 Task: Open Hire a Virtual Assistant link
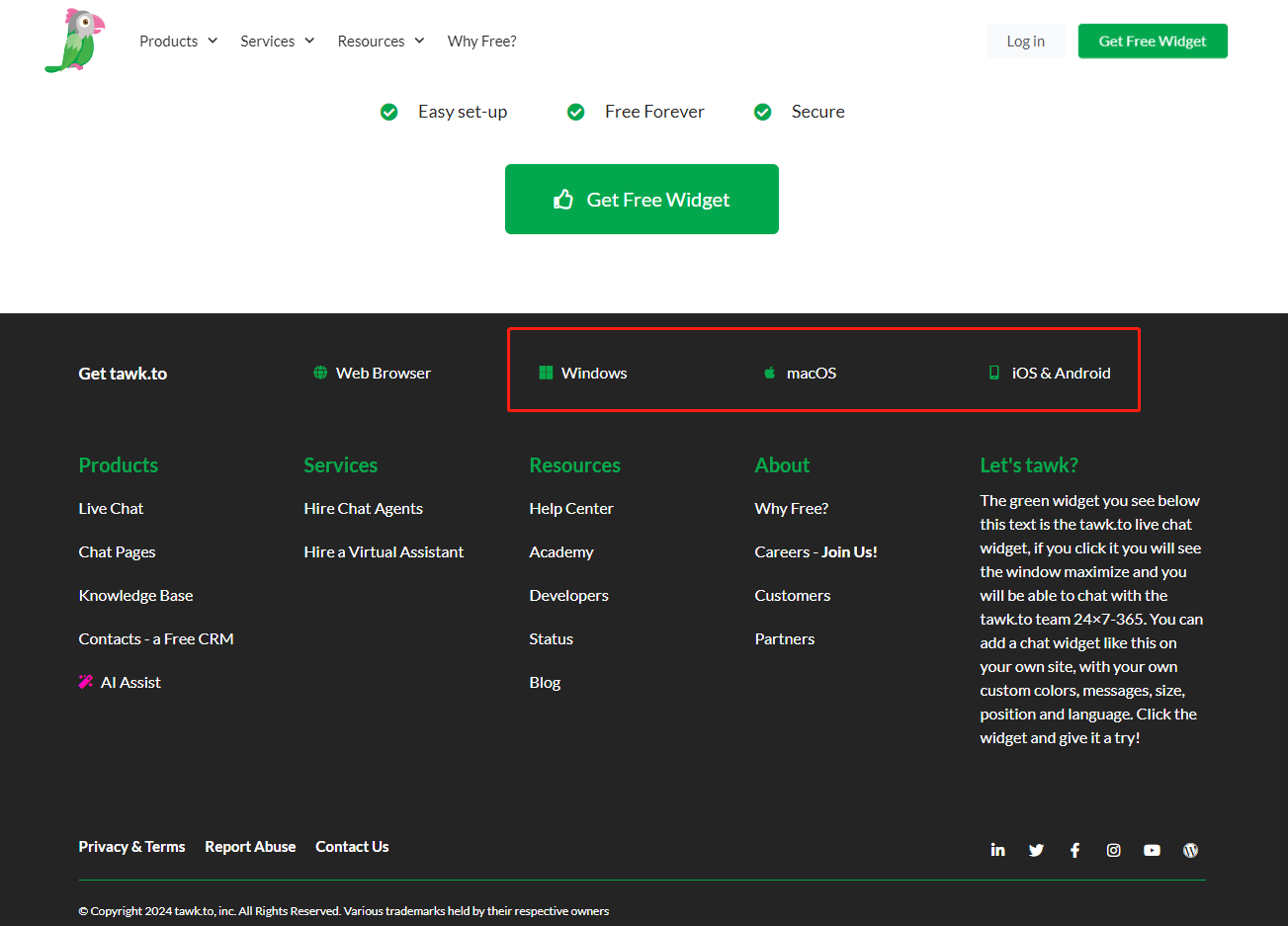click(x=384, y=551)
